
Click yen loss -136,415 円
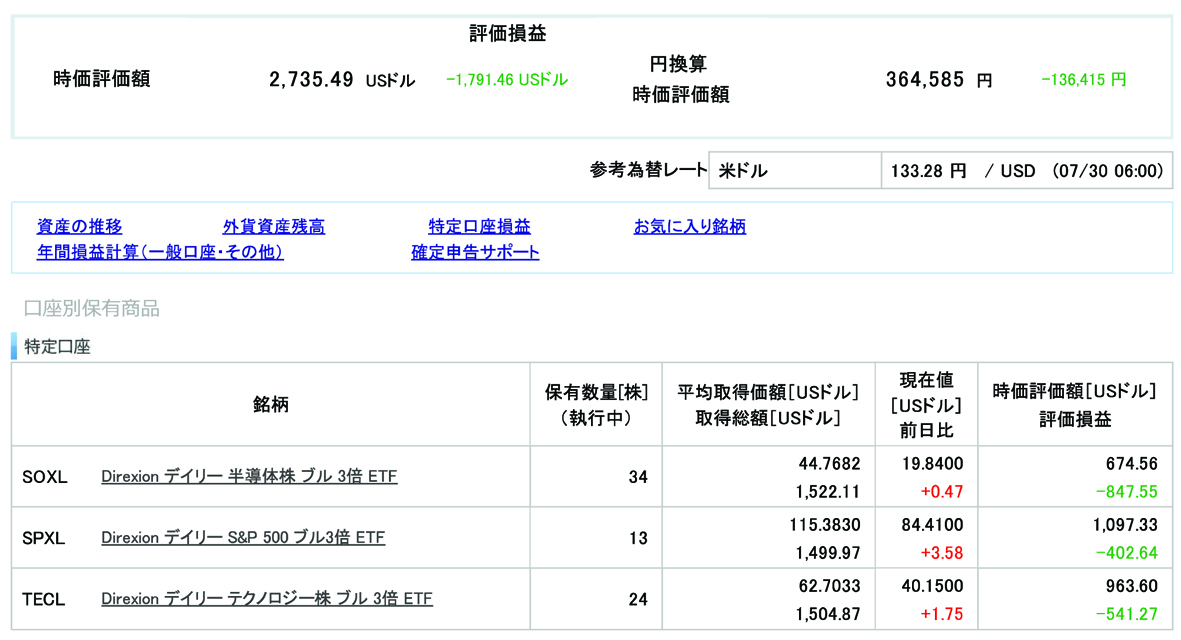[x=1083, y=80]
